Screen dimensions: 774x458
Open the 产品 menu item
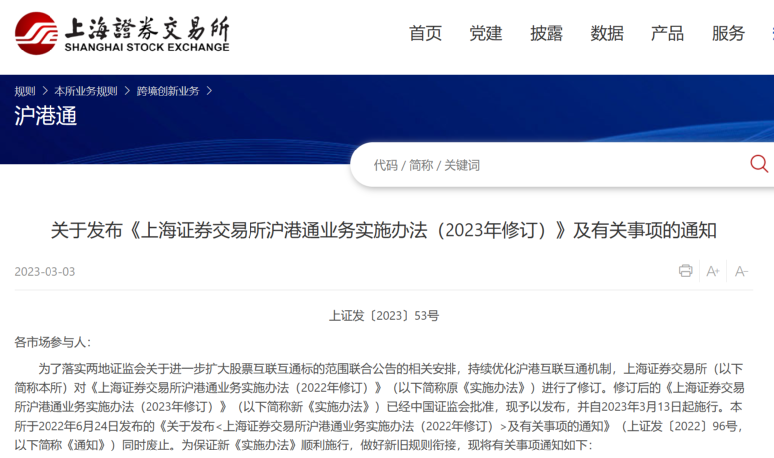(667, 34)
